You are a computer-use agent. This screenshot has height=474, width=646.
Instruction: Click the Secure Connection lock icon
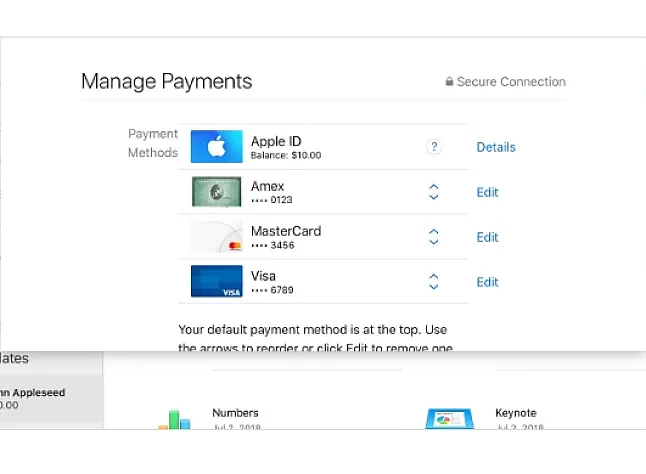(449, 81)
